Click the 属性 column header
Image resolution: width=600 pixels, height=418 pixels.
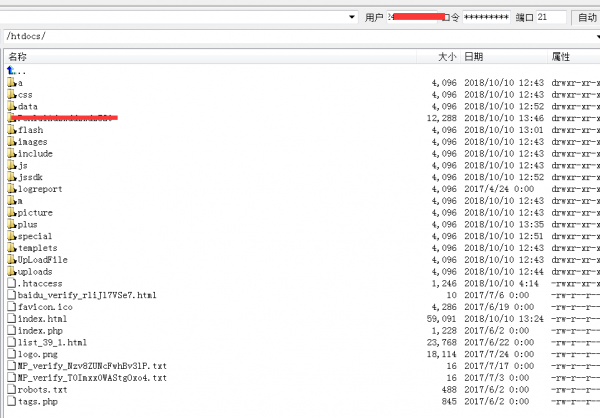pyautogui.click(x=560, y=57)
